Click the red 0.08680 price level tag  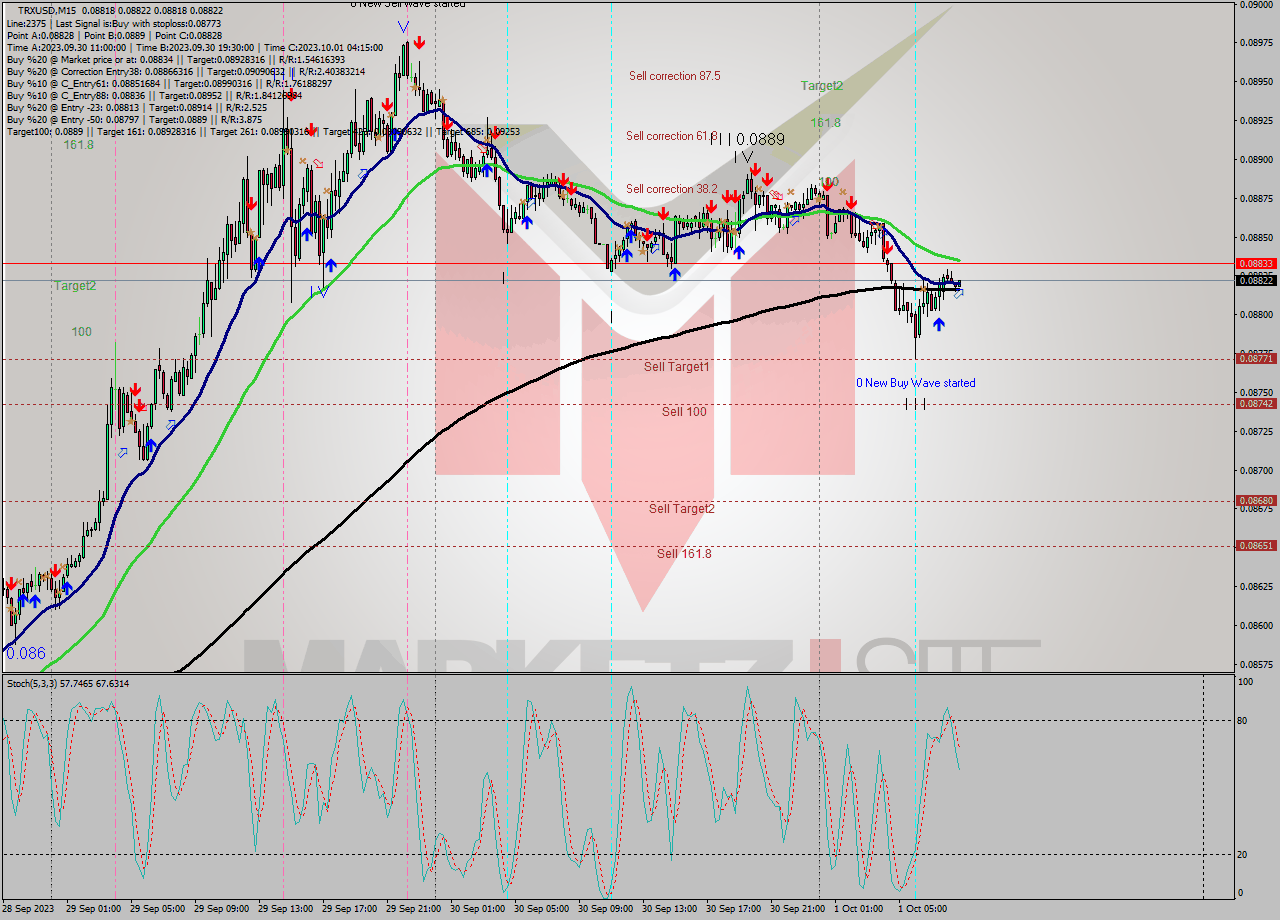(1256, 501)
